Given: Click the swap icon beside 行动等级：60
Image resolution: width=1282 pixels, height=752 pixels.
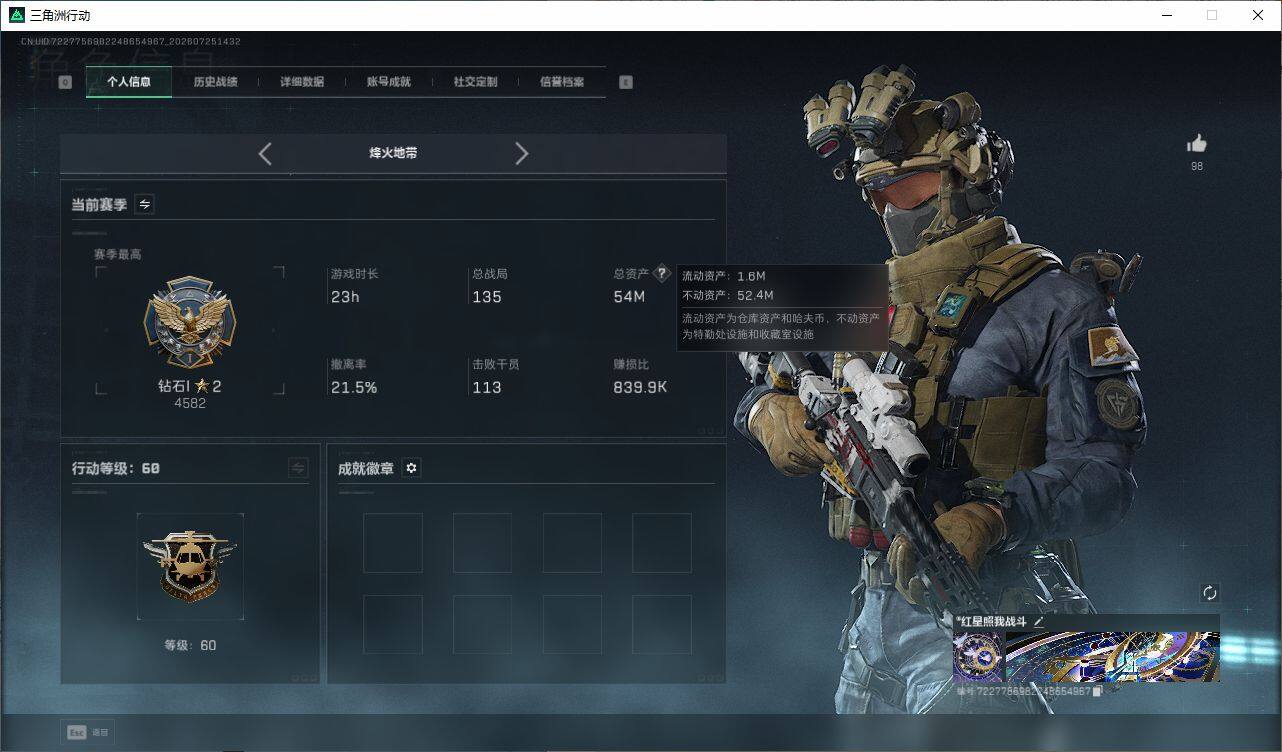Looking at the screenshot, I should (298, 467).
